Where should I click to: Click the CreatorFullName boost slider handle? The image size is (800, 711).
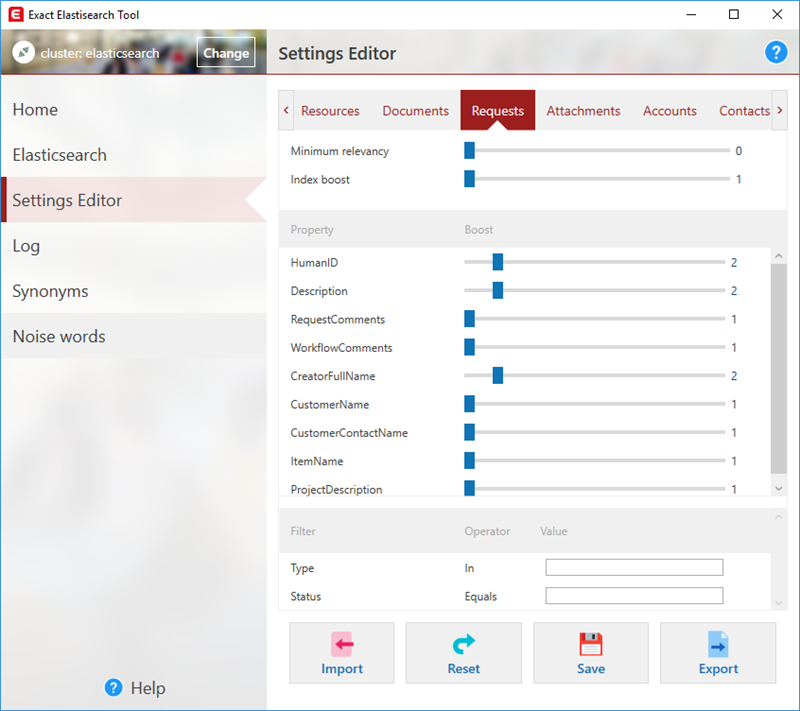497,376
